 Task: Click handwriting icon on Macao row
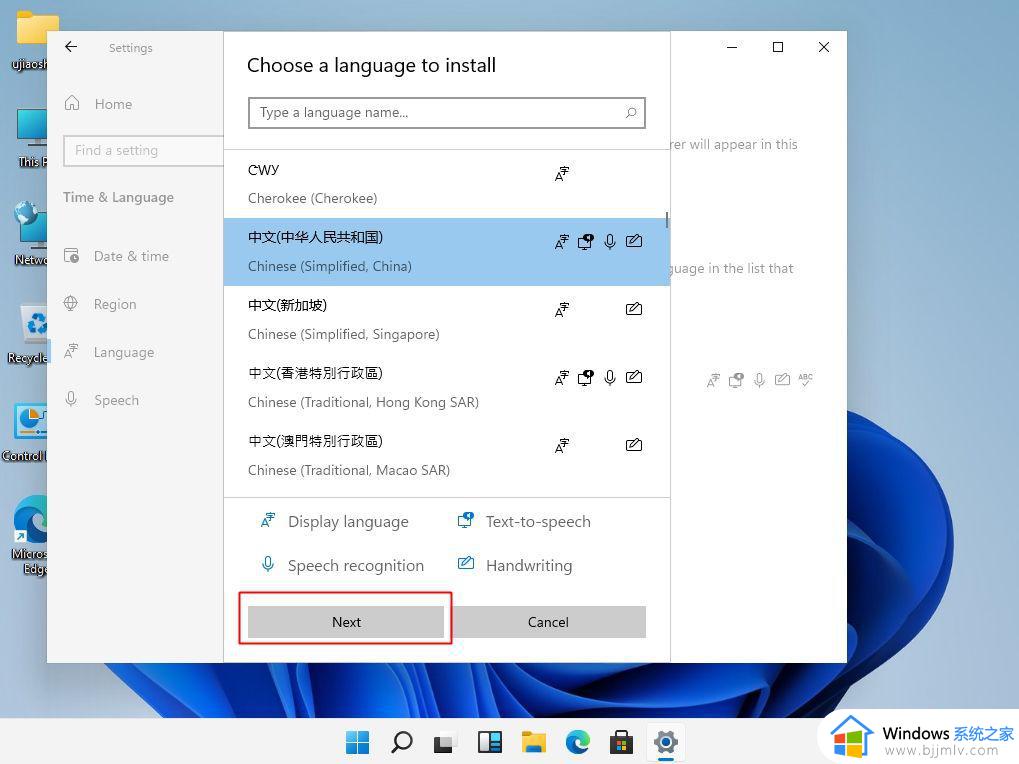coord(634,445)
